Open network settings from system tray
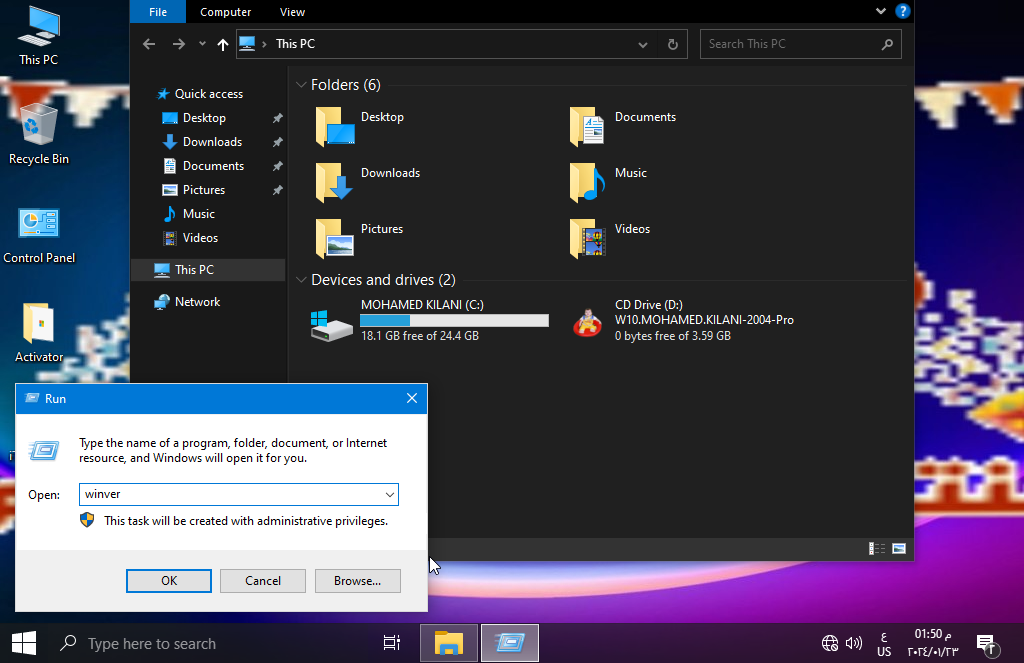 (829, 643)
